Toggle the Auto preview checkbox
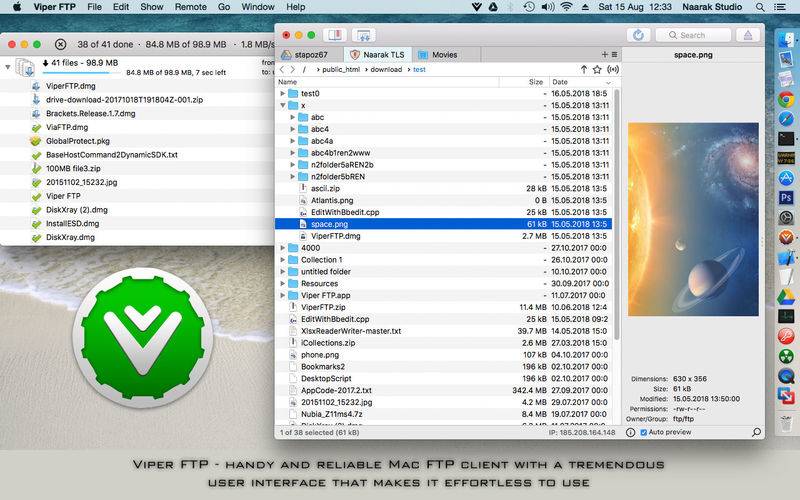Viewport: 800px width, 500px height. (643, 432)
